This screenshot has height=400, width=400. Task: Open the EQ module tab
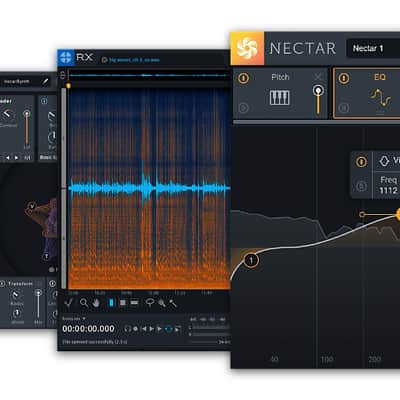tap(367, 93)
